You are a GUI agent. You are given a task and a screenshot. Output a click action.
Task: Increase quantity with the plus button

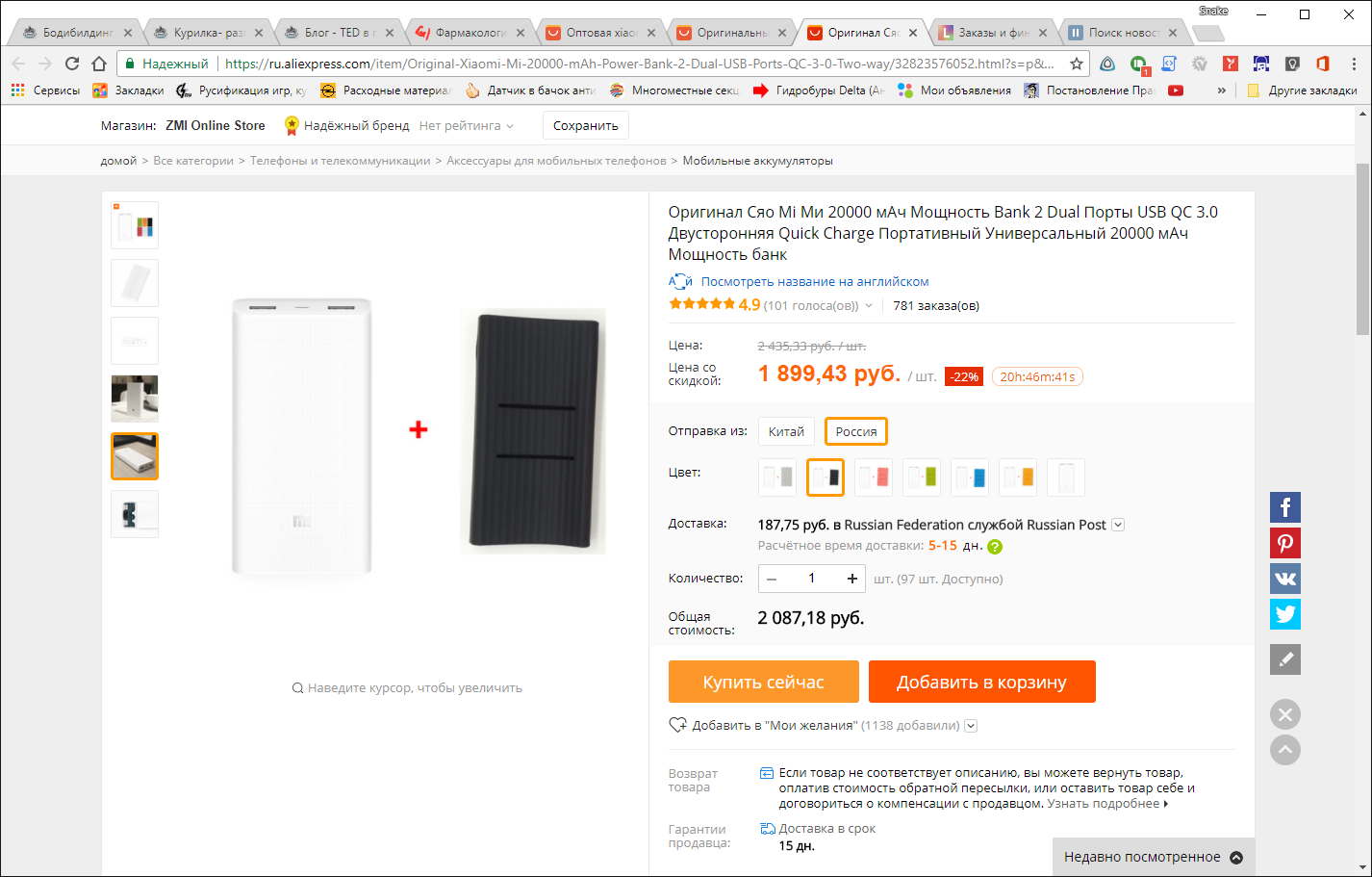851,579
